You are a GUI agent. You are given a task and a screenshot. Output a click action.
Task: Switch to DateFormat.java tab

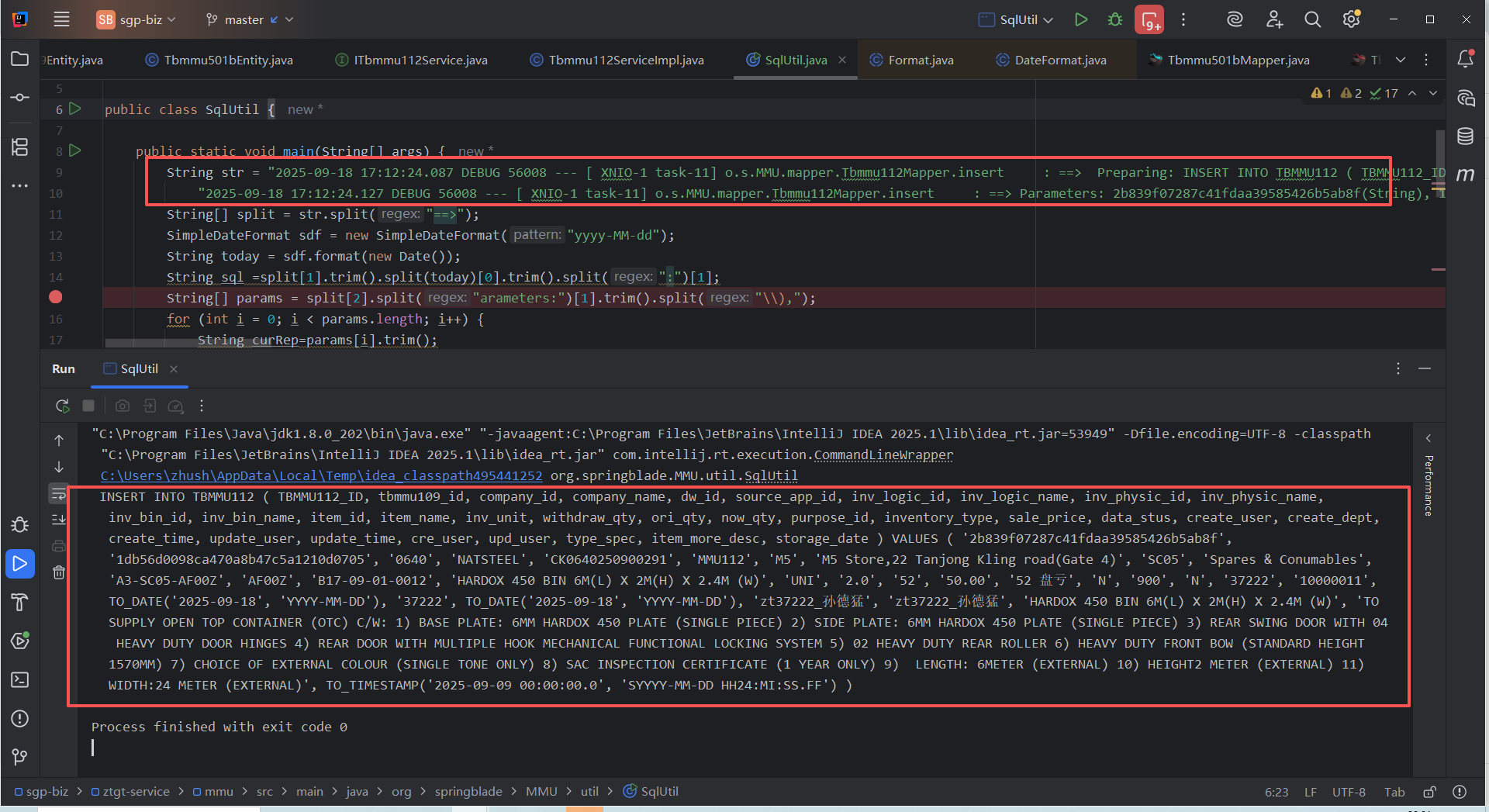[1052, 60]
